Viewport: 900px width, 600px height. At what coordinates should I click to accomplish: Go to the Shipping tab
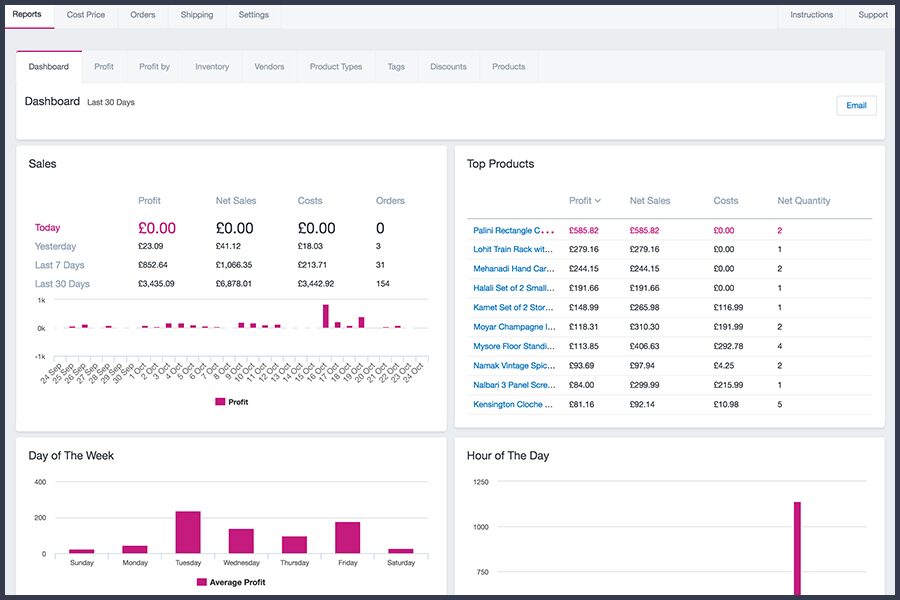197,15
